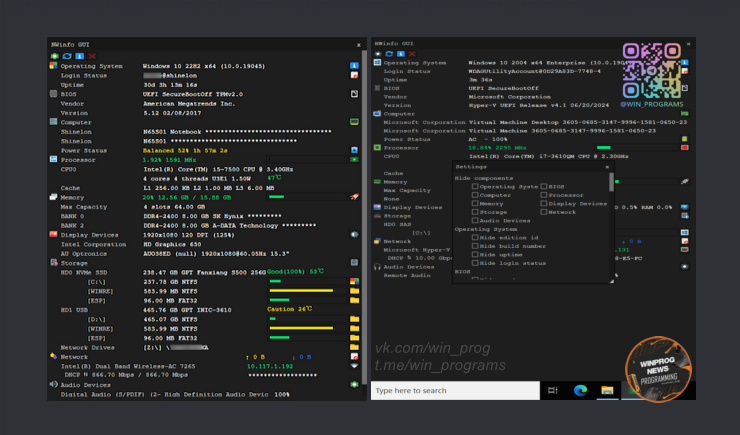Select 'Hyper-V UEFI Release v4.1 06/20/2024' in right window
The image size is (740, 435).
pos(538,105)
